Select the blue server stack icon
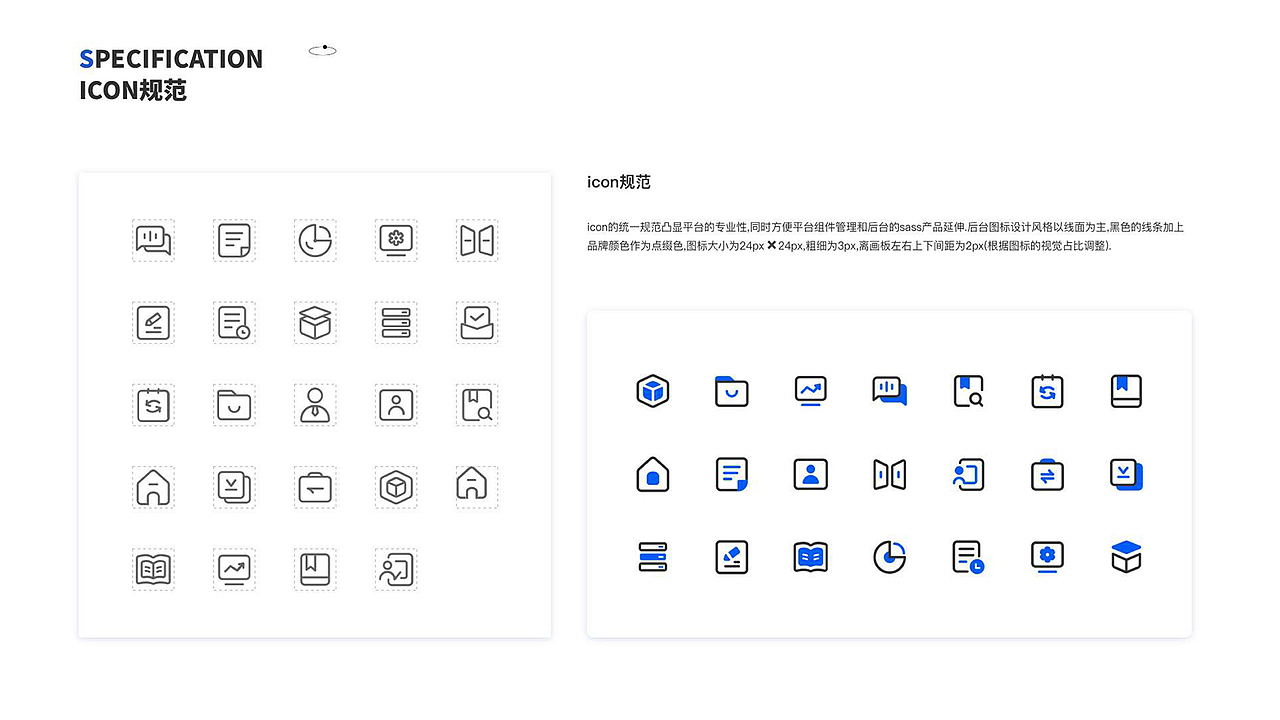 coord(653,557)
